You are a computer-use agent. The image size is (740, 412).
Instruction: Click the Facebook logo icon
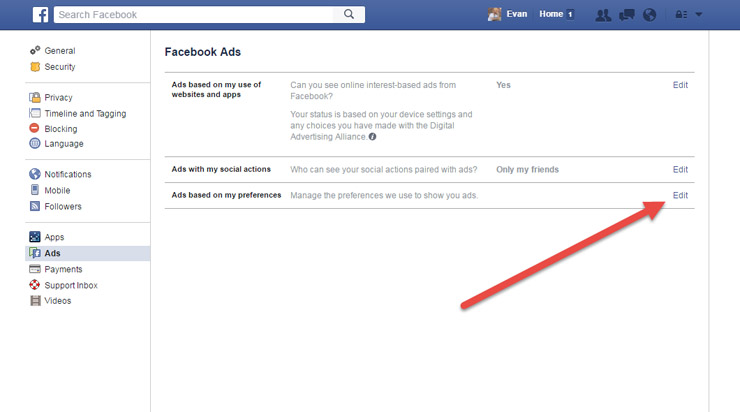[x=41, y=14]
